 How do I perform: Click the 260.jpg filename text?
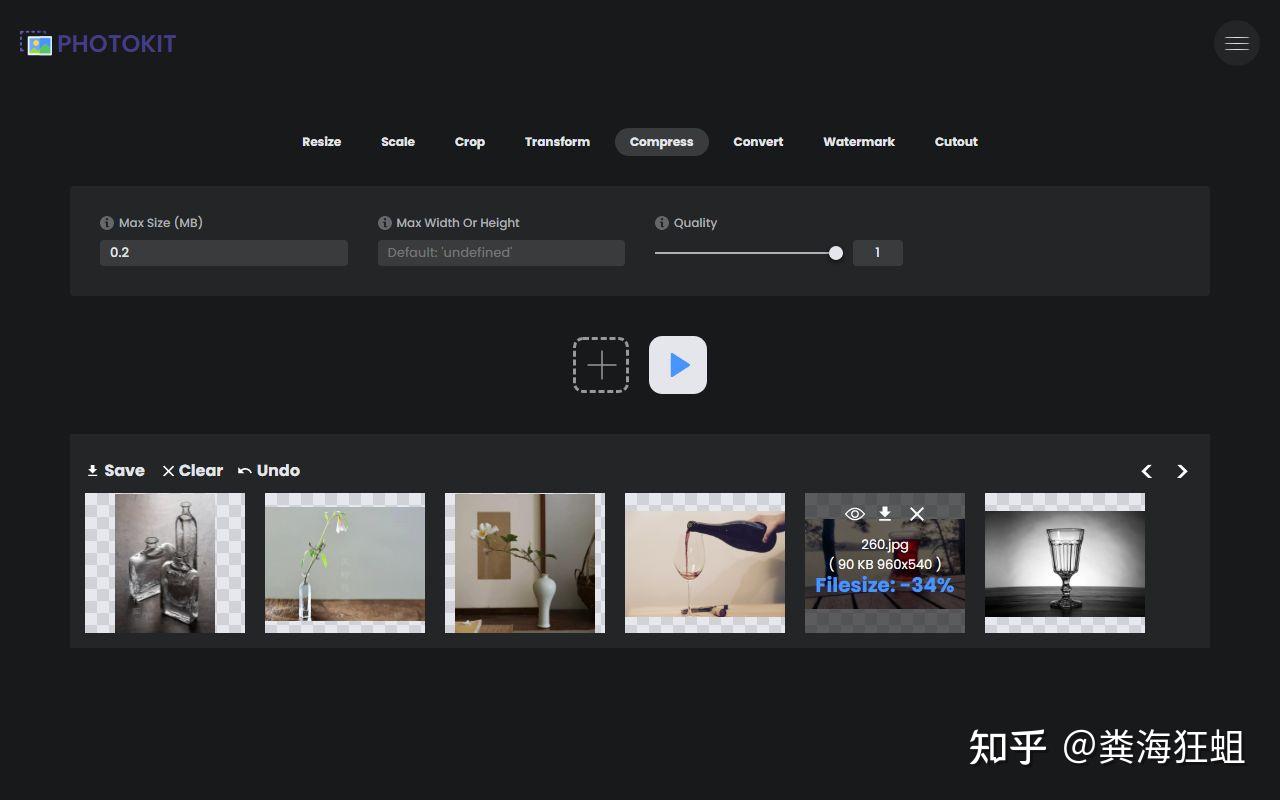coord(885,545)
